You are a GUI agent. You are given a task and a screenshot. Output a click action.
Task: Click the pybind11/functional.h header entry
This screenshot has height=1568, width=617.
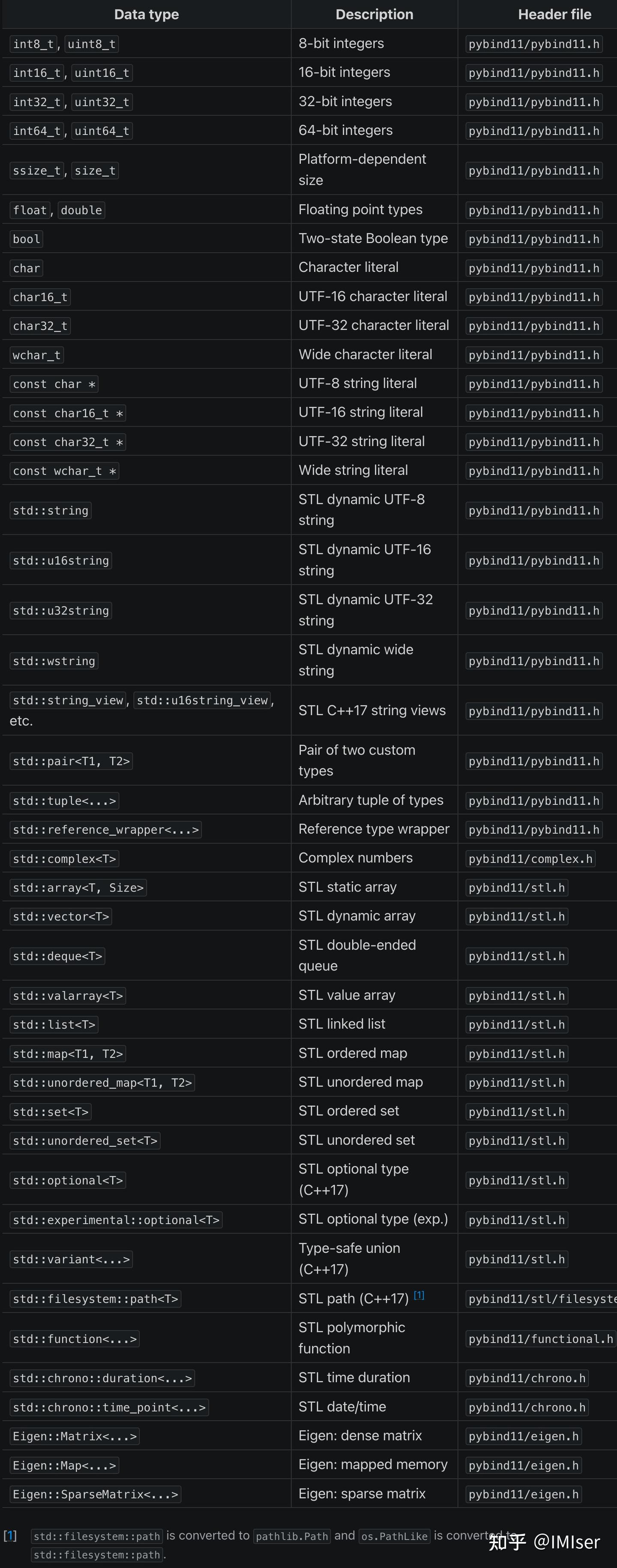pos(540,1338)
